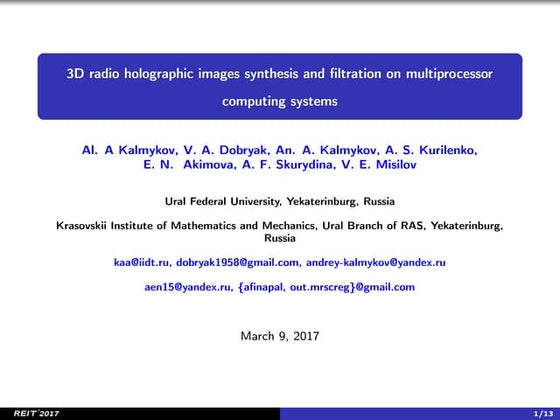Click the author line starting 'E. N. Akimova'
The width and height of the screenshot is (560, 420).
tap(280, 165)
